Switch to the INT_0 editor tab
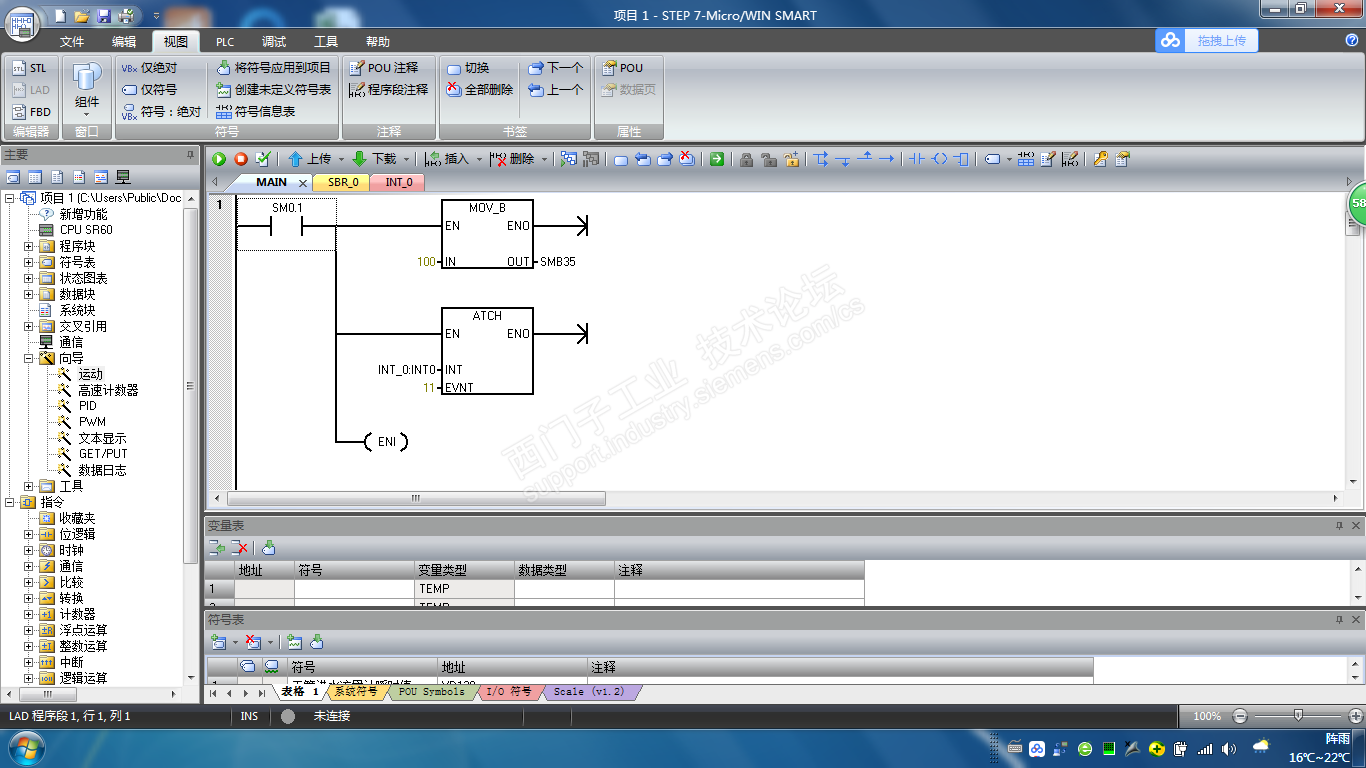 (399, 182)
